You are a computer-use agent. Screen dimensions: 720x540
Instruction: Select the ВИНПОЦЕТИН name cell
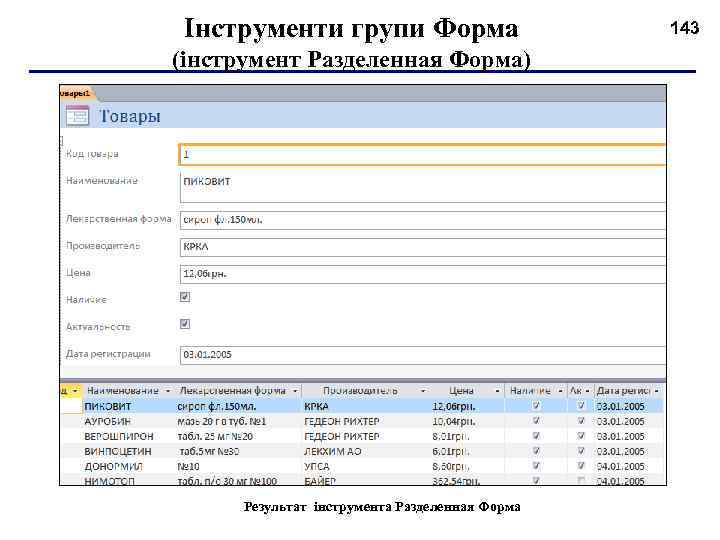[118, 451]
